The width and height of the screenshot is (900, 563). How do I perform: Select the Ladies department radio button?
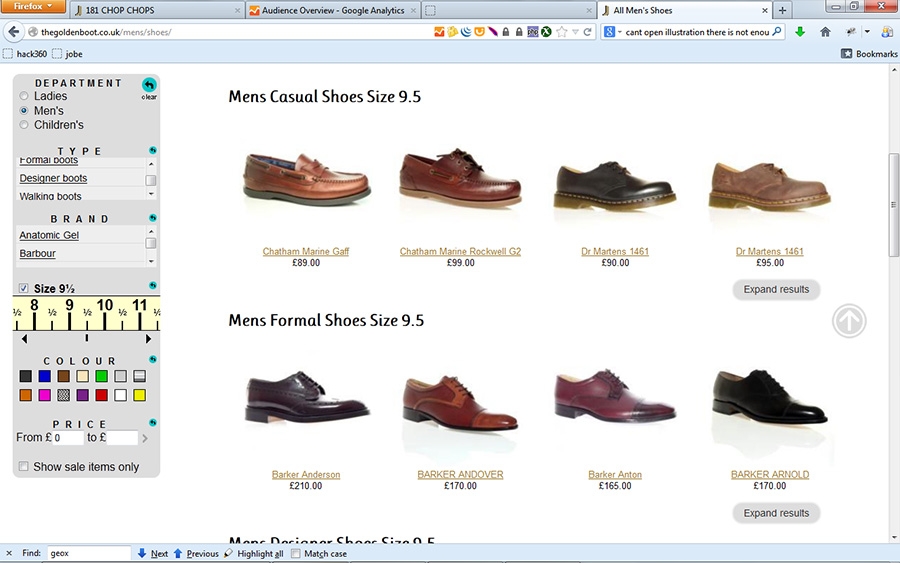tap(24, 96)
